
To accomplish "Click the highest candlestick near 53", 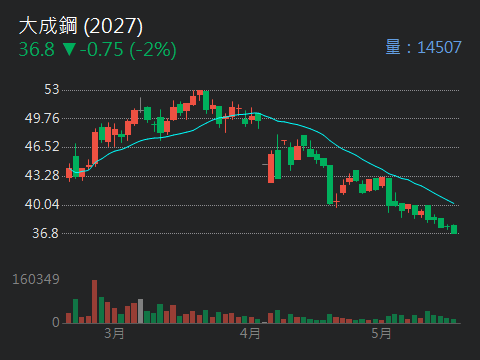I will pyautogui.click(x=200, y=95).
